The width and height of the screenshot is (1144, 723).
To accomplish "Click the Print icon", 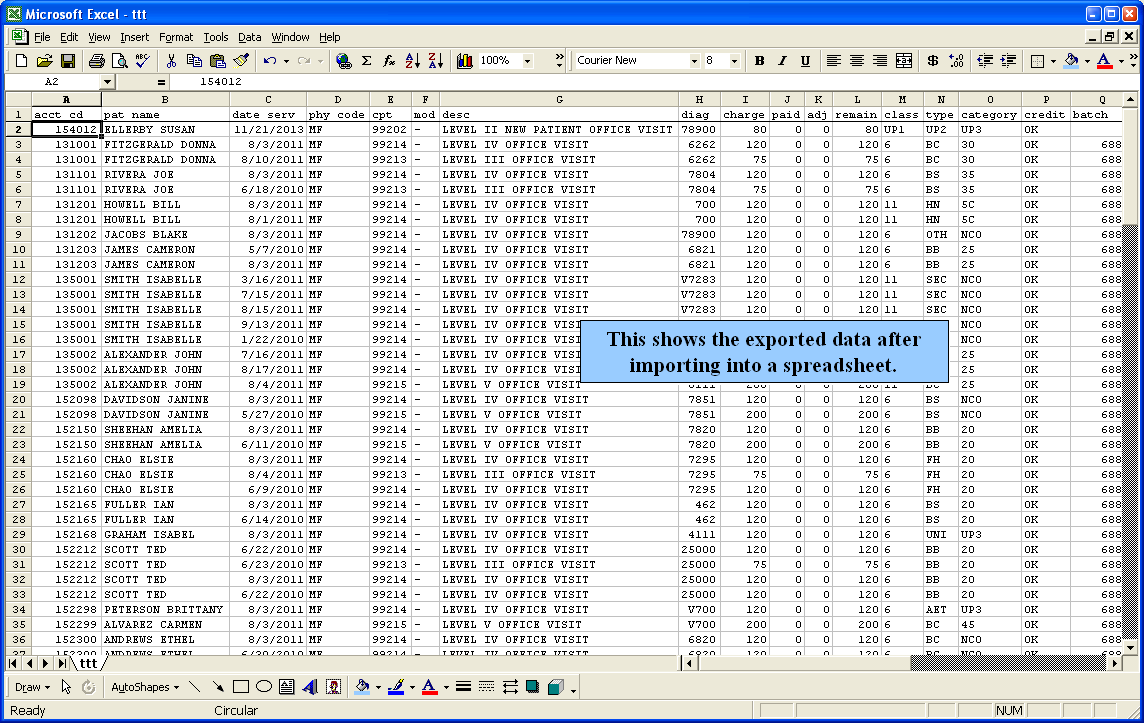I will pos(96,61).
